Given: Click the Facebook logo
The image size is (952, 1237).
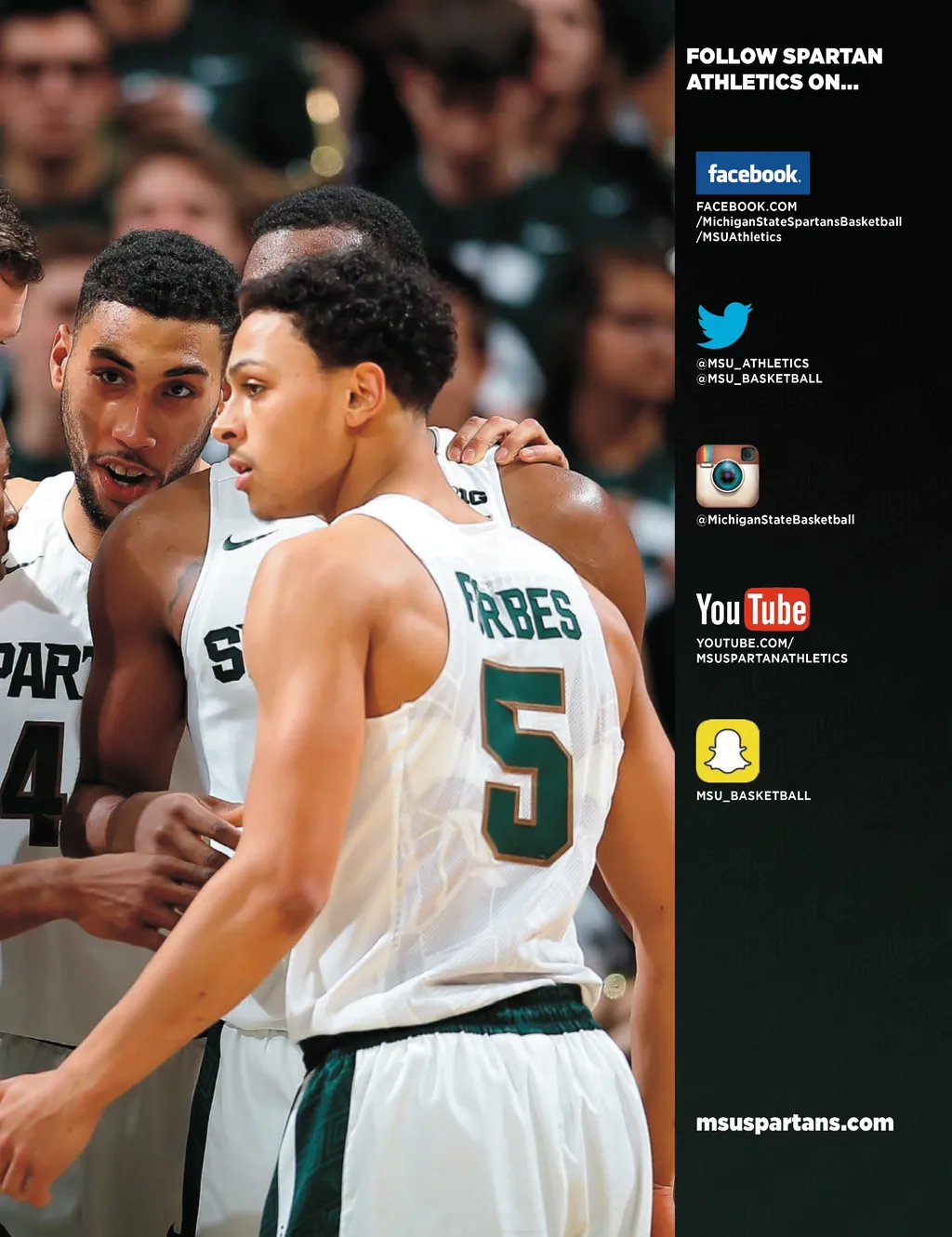Looking at the screenshot, I should tap(752, 173).
